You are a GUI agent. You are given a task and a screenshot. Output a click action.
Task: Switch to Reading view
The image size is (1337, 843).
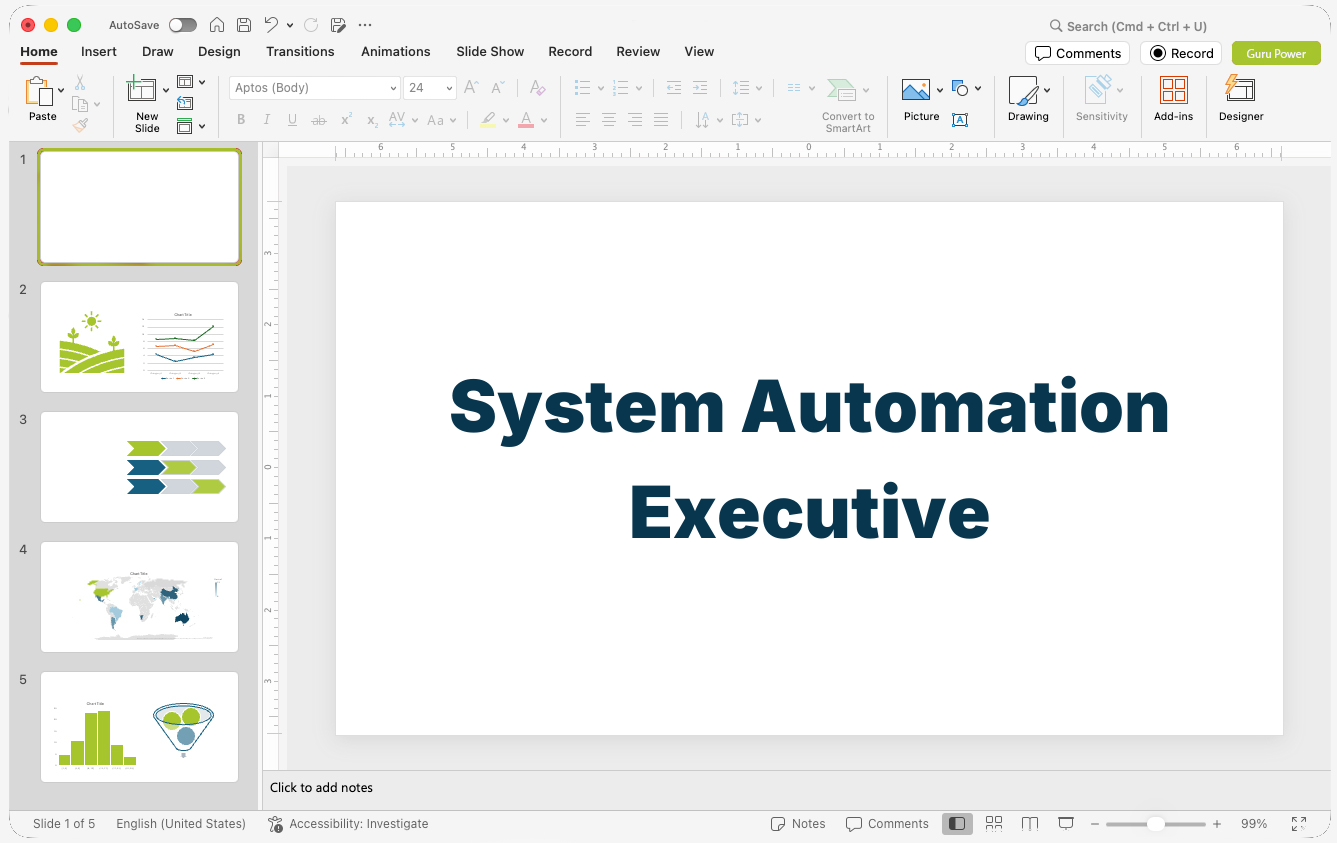tap(1030, 824)
